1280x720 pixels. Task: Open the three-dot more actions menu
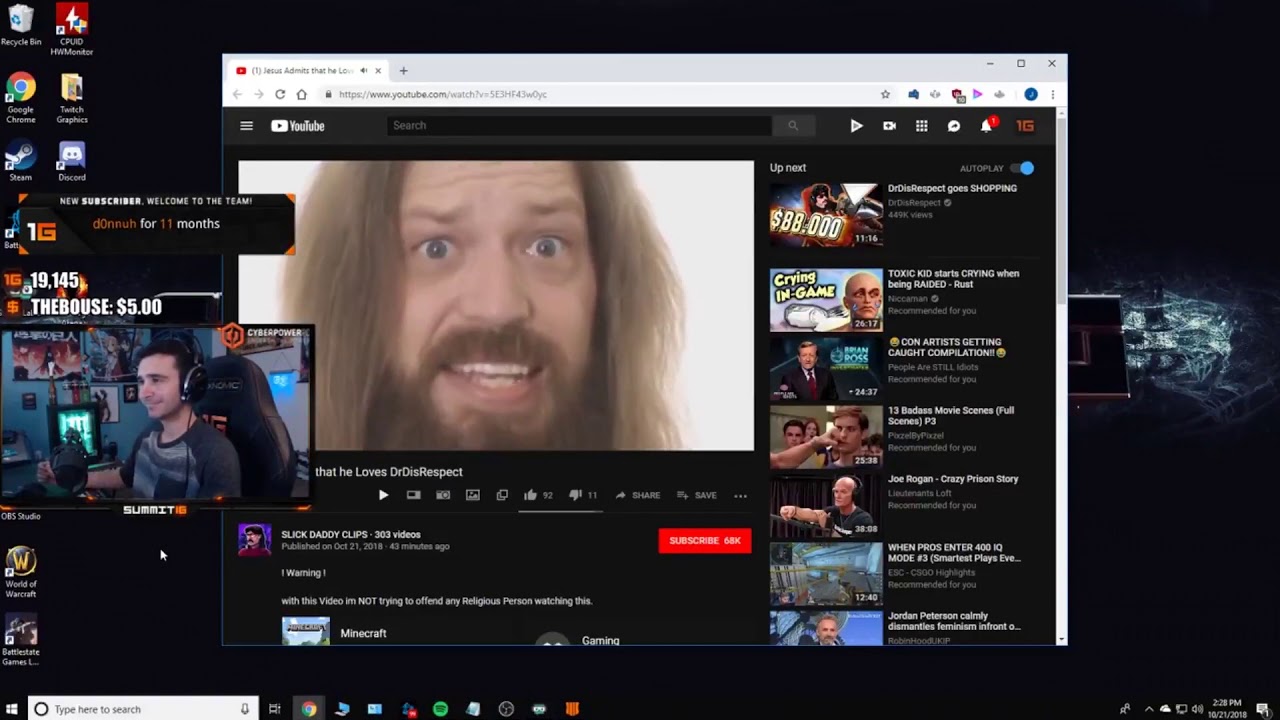point(740,495)
